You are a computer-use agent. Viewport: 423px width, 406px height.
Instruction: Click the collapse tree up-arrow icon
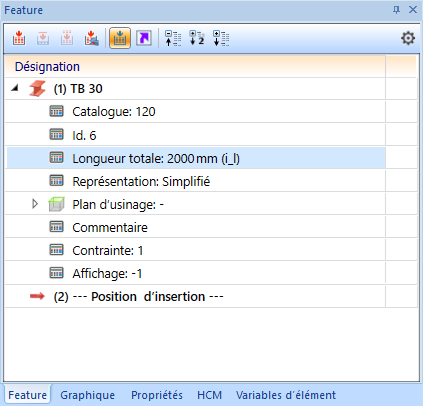tap(173, 38)
